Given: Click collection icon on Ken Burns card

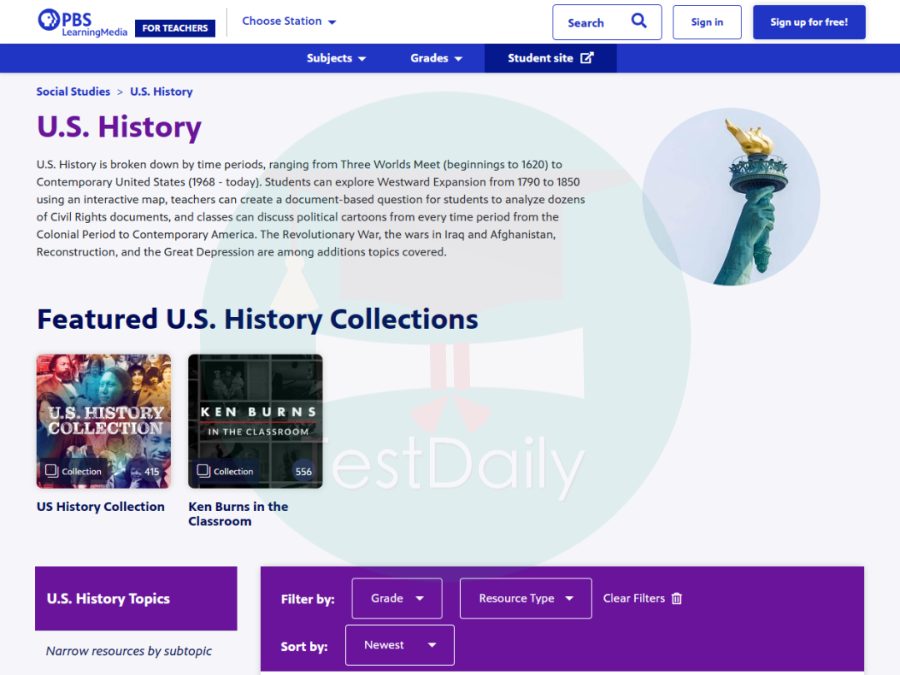Looking at the screenshot, I should 203,470.
